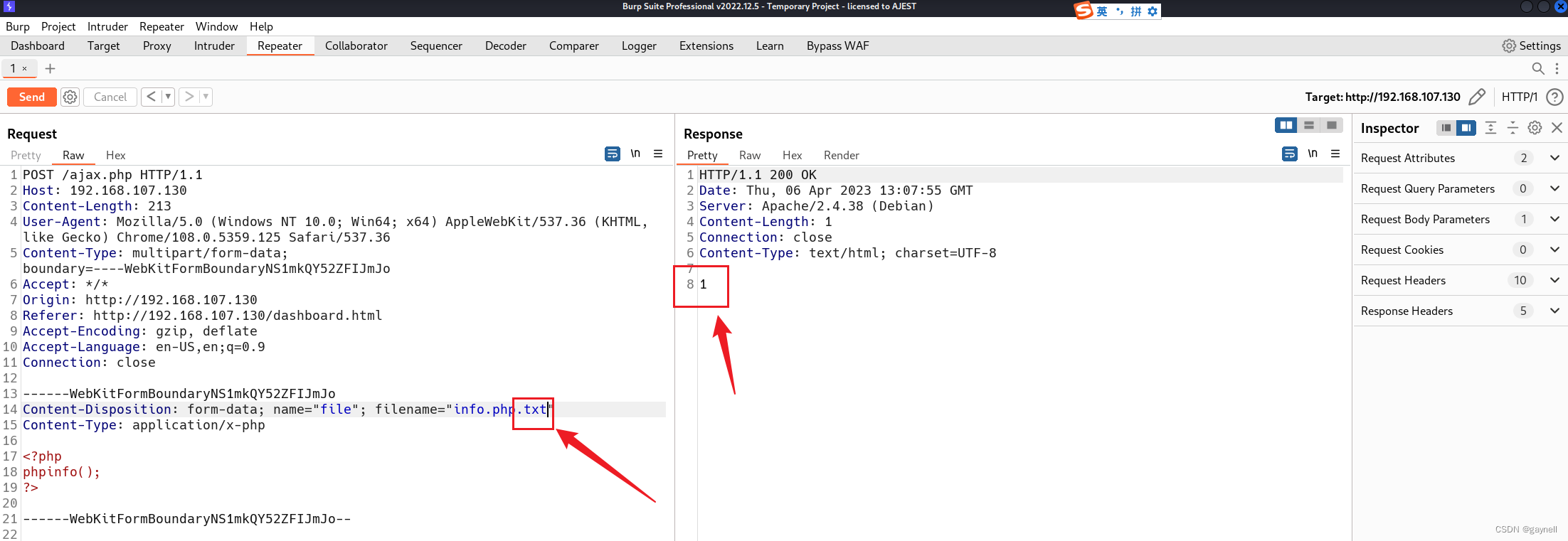Click the phpinfo(); line in request body

point(61,472)
